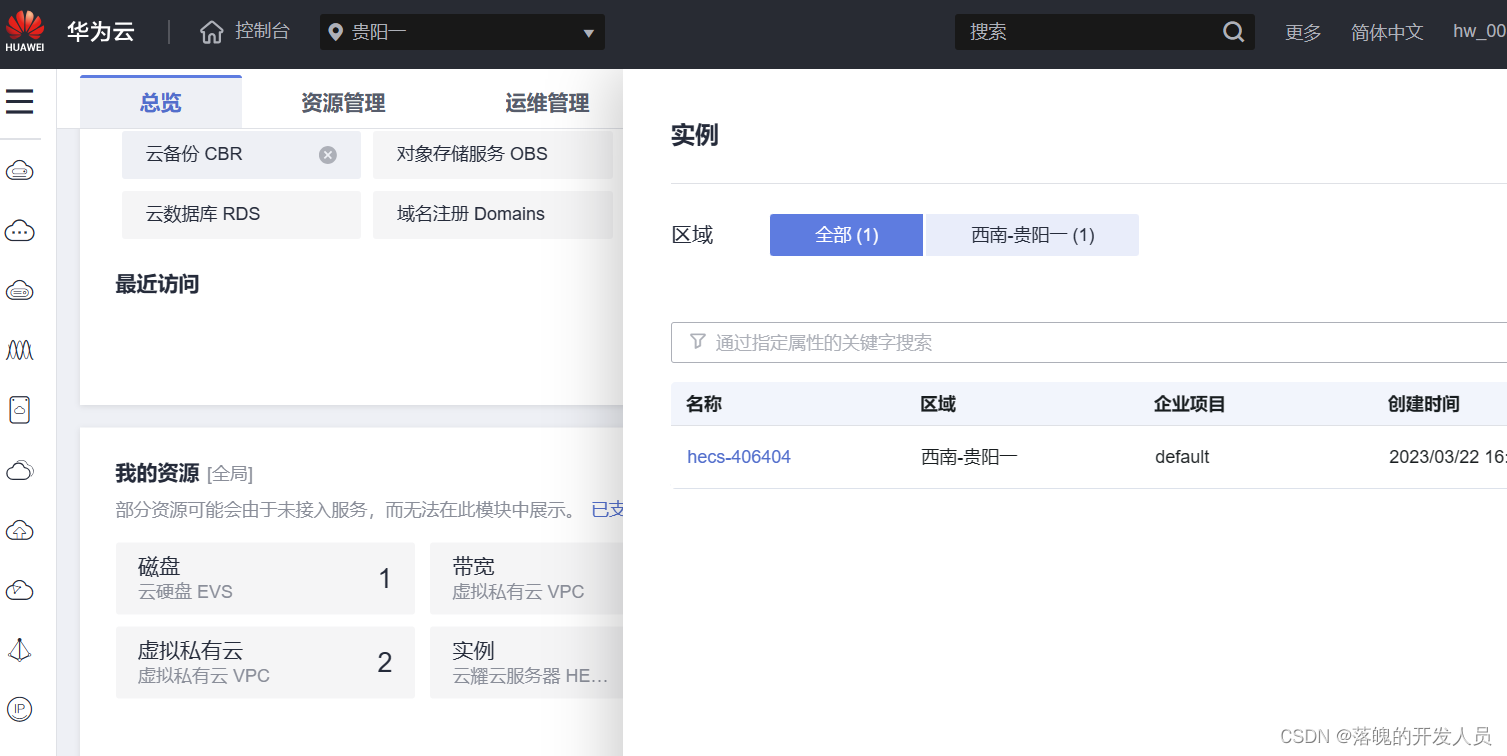Open the disk-shaped sidebar icon
The image size is (1507, 756).
(20, 410)
